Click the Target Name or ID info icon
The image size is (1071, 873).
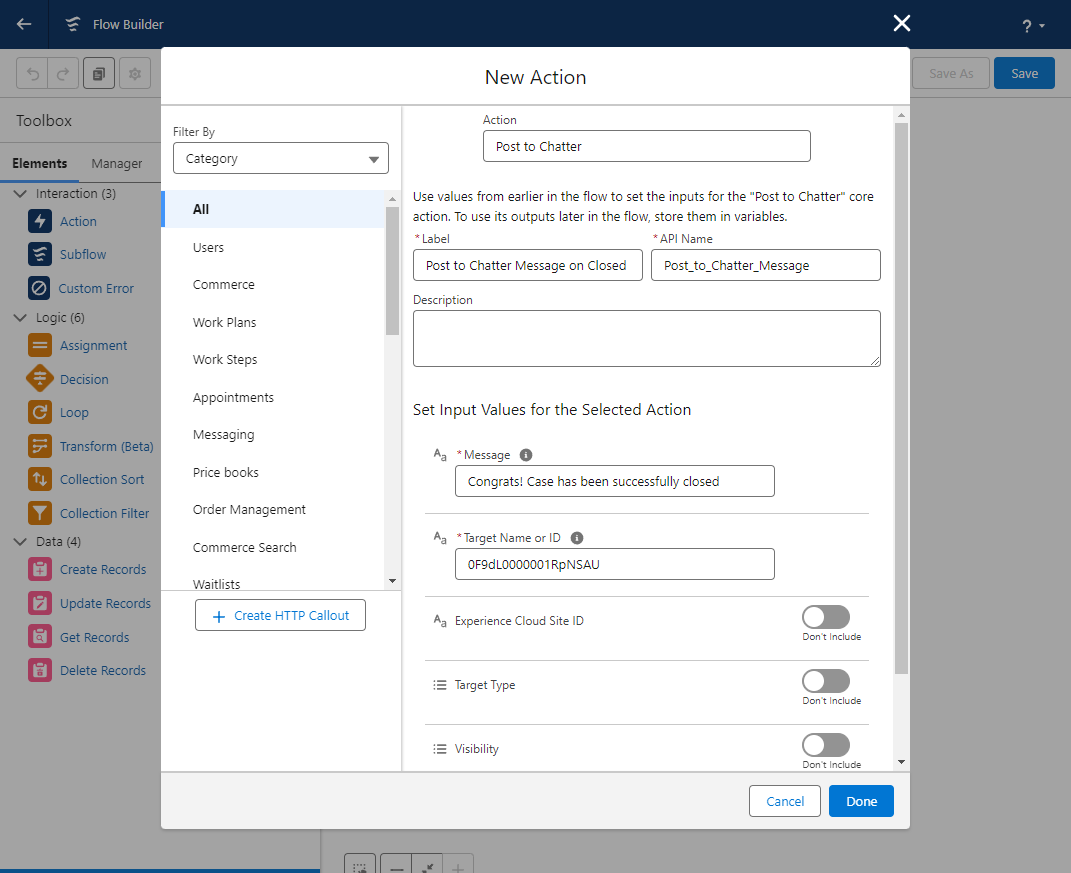(576, 538)
